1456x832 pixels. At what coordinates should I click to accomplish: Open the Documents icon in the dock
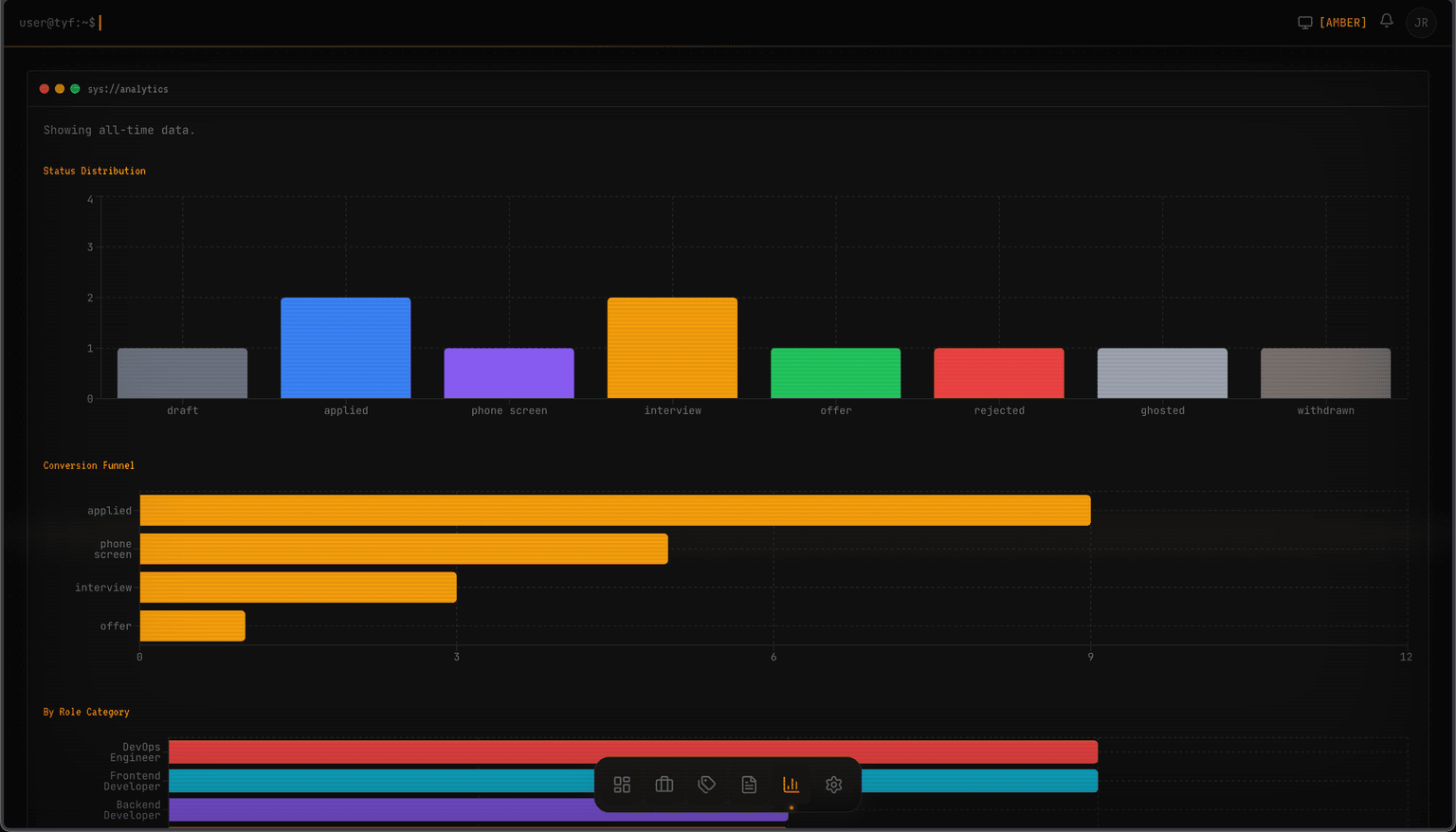[x=749, y=785]
